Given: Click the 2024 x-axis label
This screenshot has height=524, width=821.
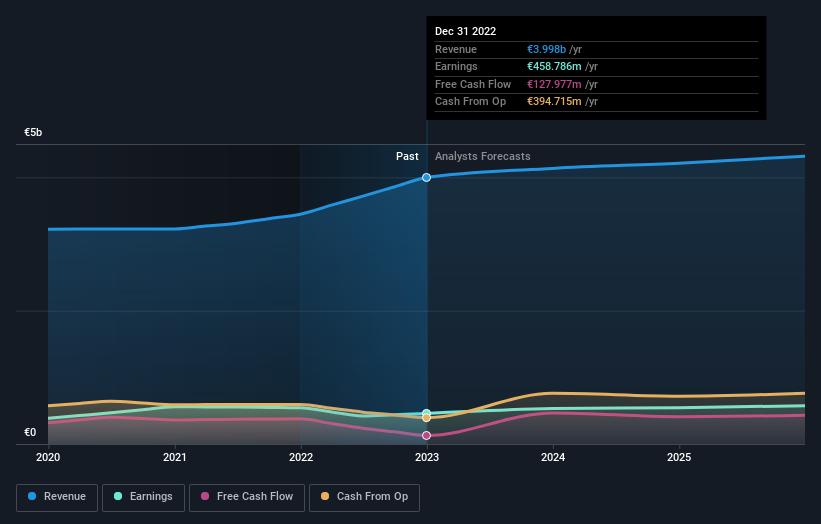Looking at the screenshot, I should [553, 458].
